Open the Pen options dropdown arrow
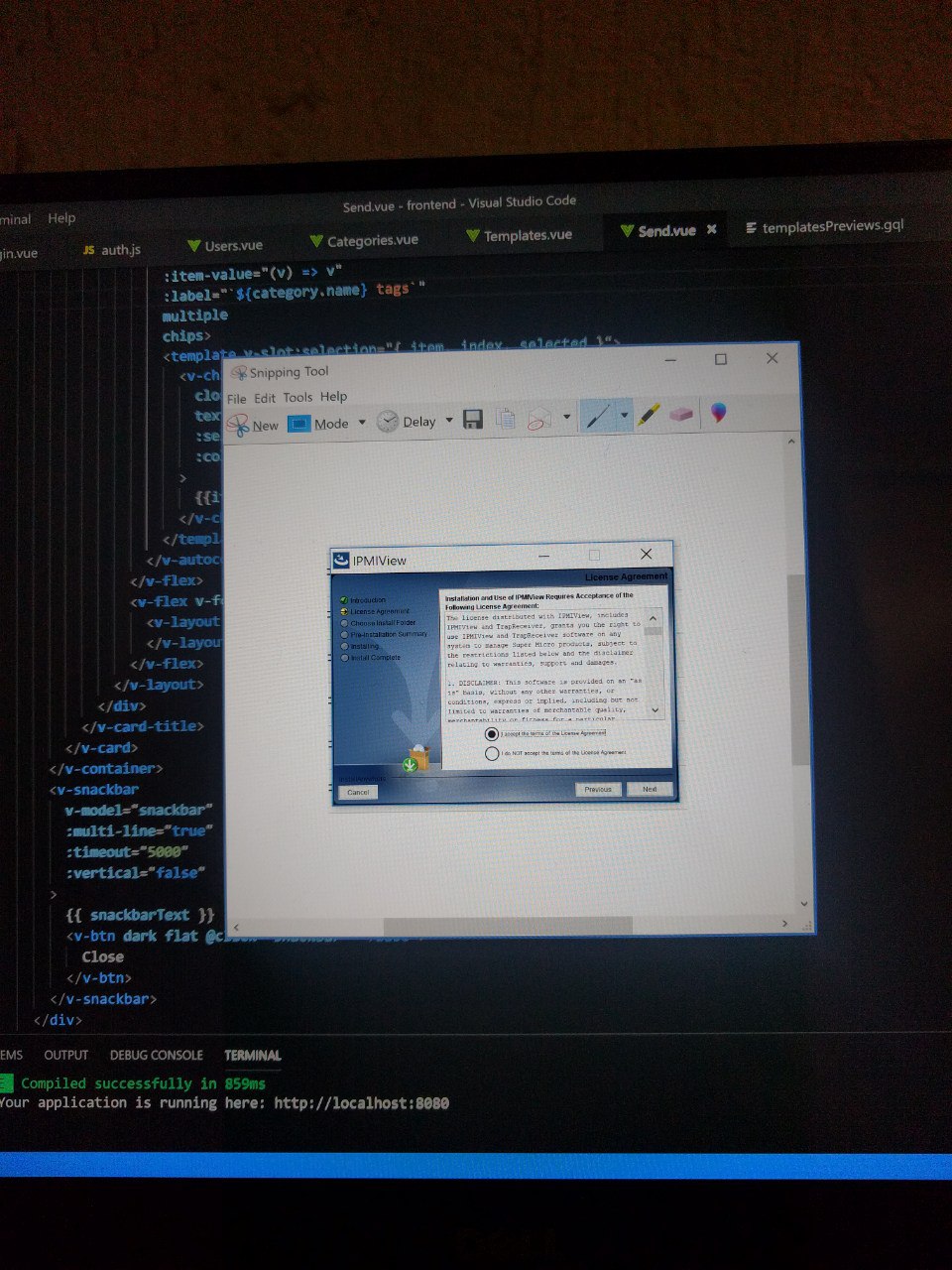Screen dimensions: 952x1270 [x=624, y=415]
